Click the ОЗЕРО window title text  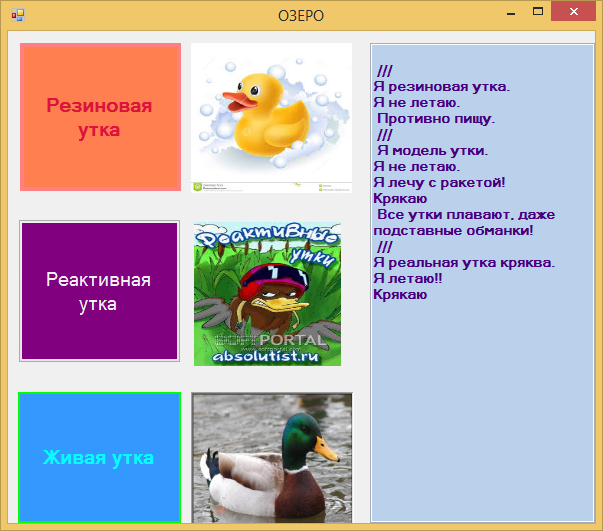click(x=301, y=15)
